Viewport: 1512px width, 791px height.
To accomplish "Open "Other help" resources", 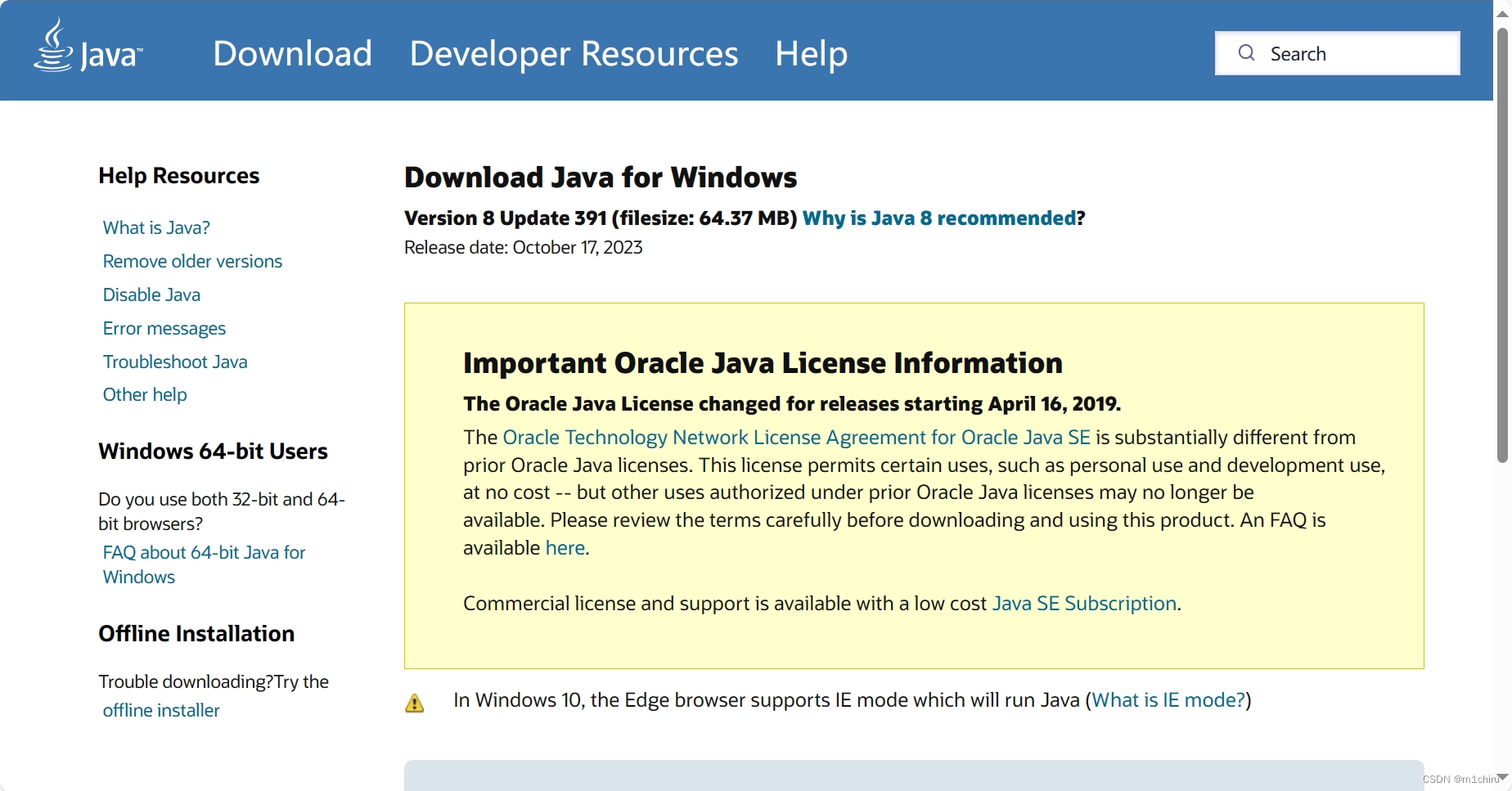I will (x=145, y=394).
